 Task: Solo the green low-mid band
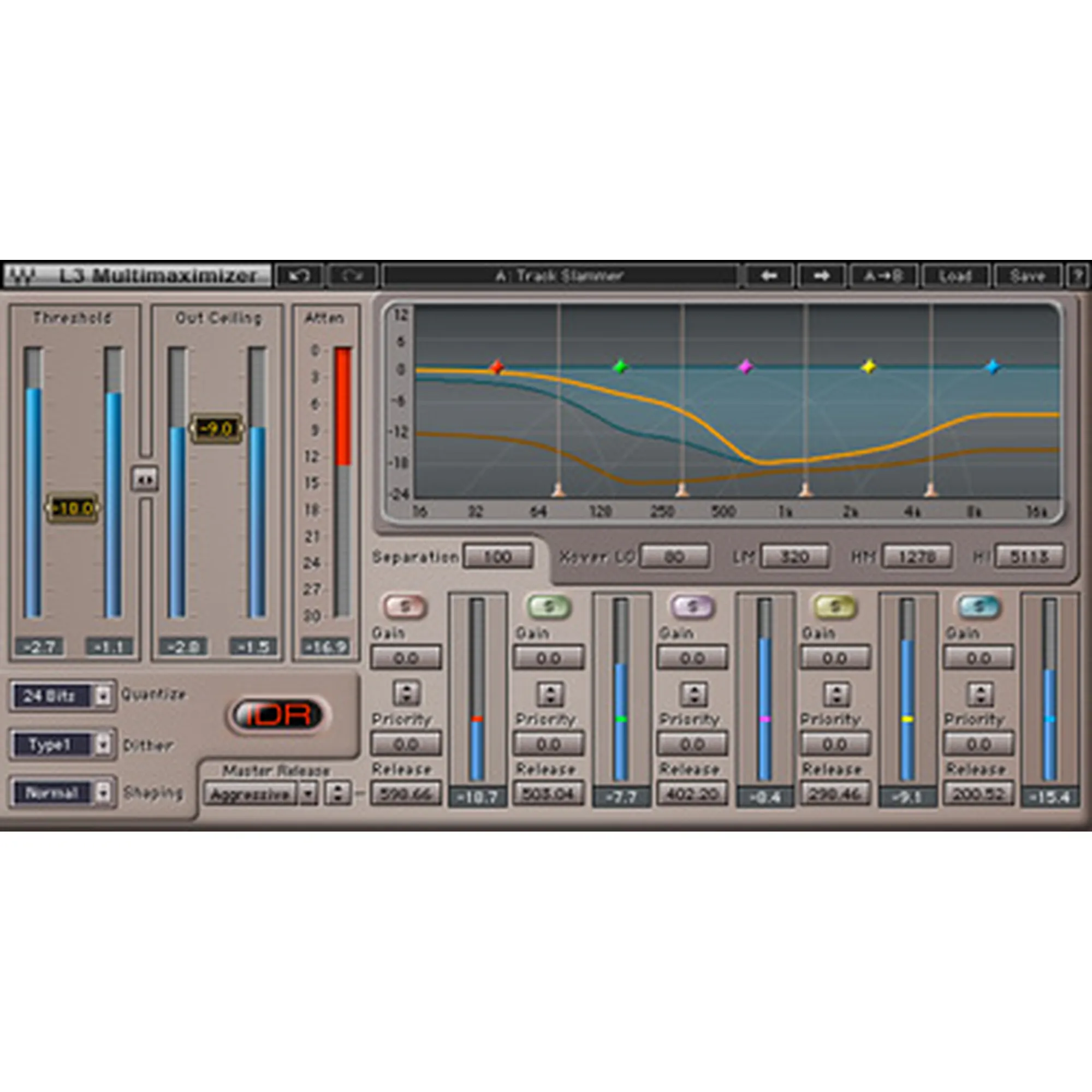coord(549,607)
